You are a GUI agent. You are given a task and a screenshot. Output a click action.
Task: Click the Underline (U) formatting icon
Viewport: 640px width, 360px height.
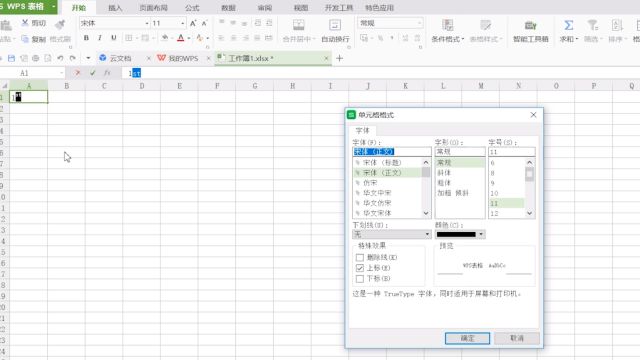click(x=113, y=38)
